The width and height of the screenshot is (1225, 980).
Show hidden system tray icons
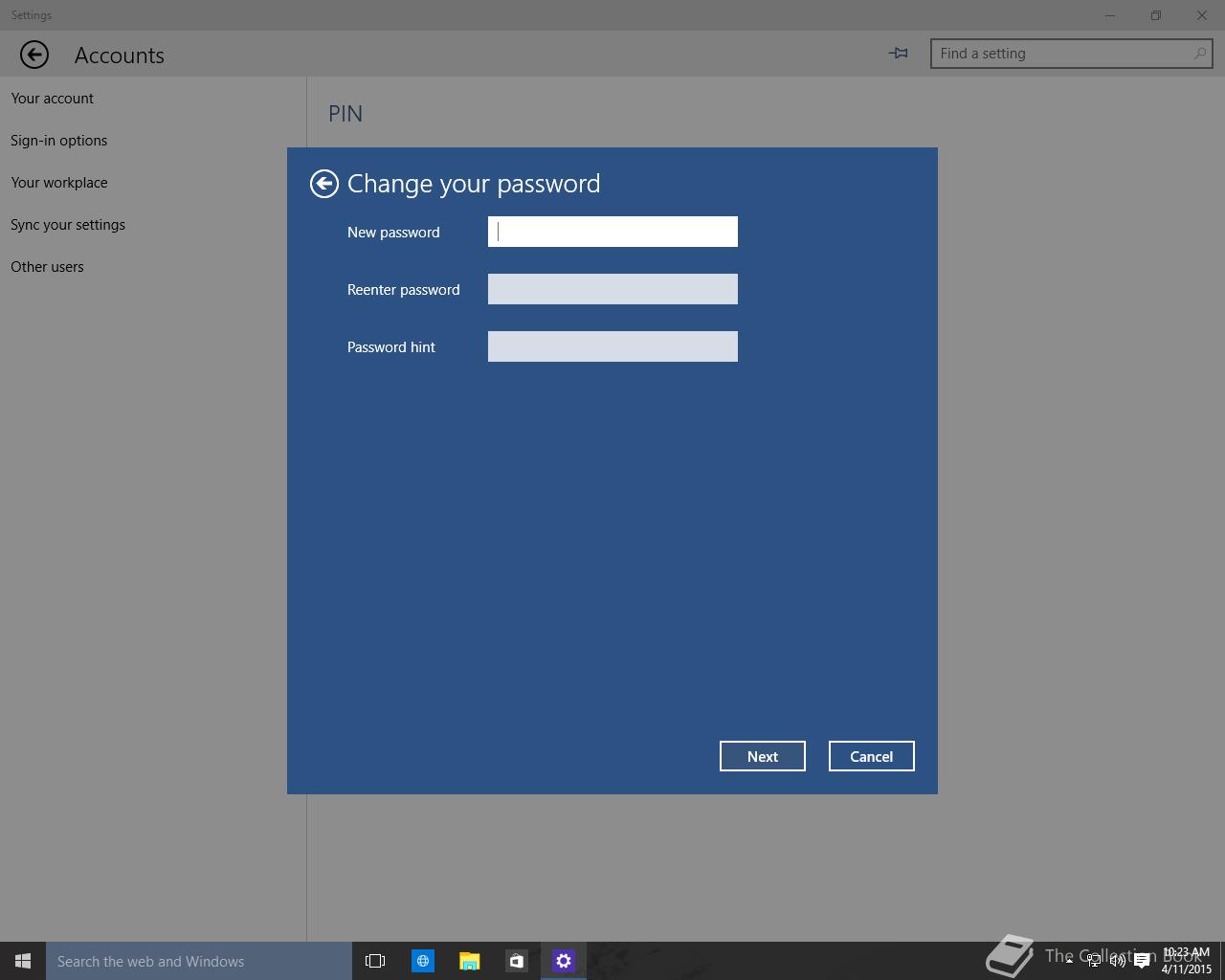1069,961
